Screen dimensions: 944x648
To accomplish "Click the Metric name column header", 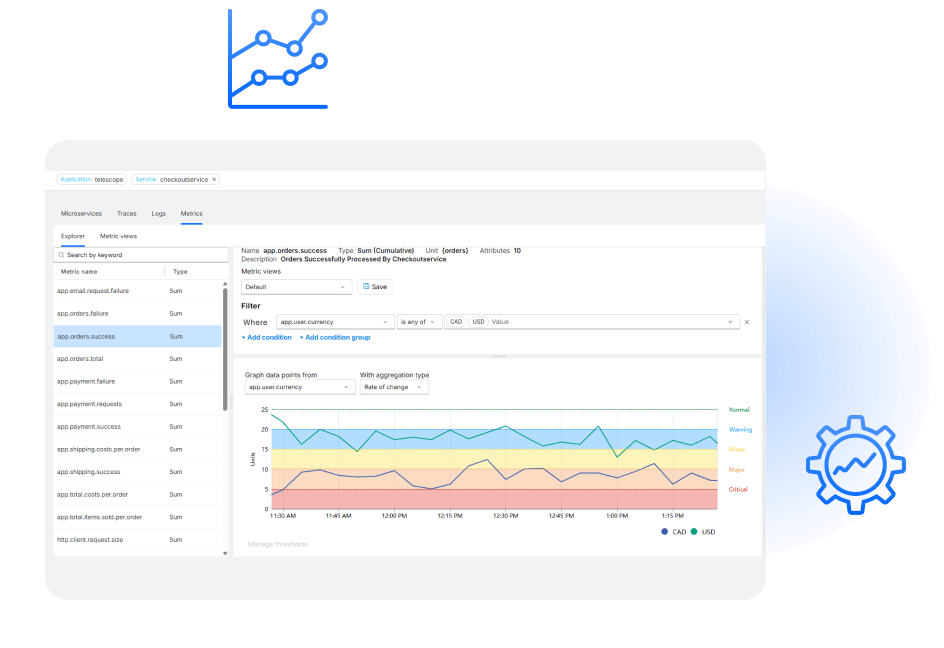I will tap(79, 272).
